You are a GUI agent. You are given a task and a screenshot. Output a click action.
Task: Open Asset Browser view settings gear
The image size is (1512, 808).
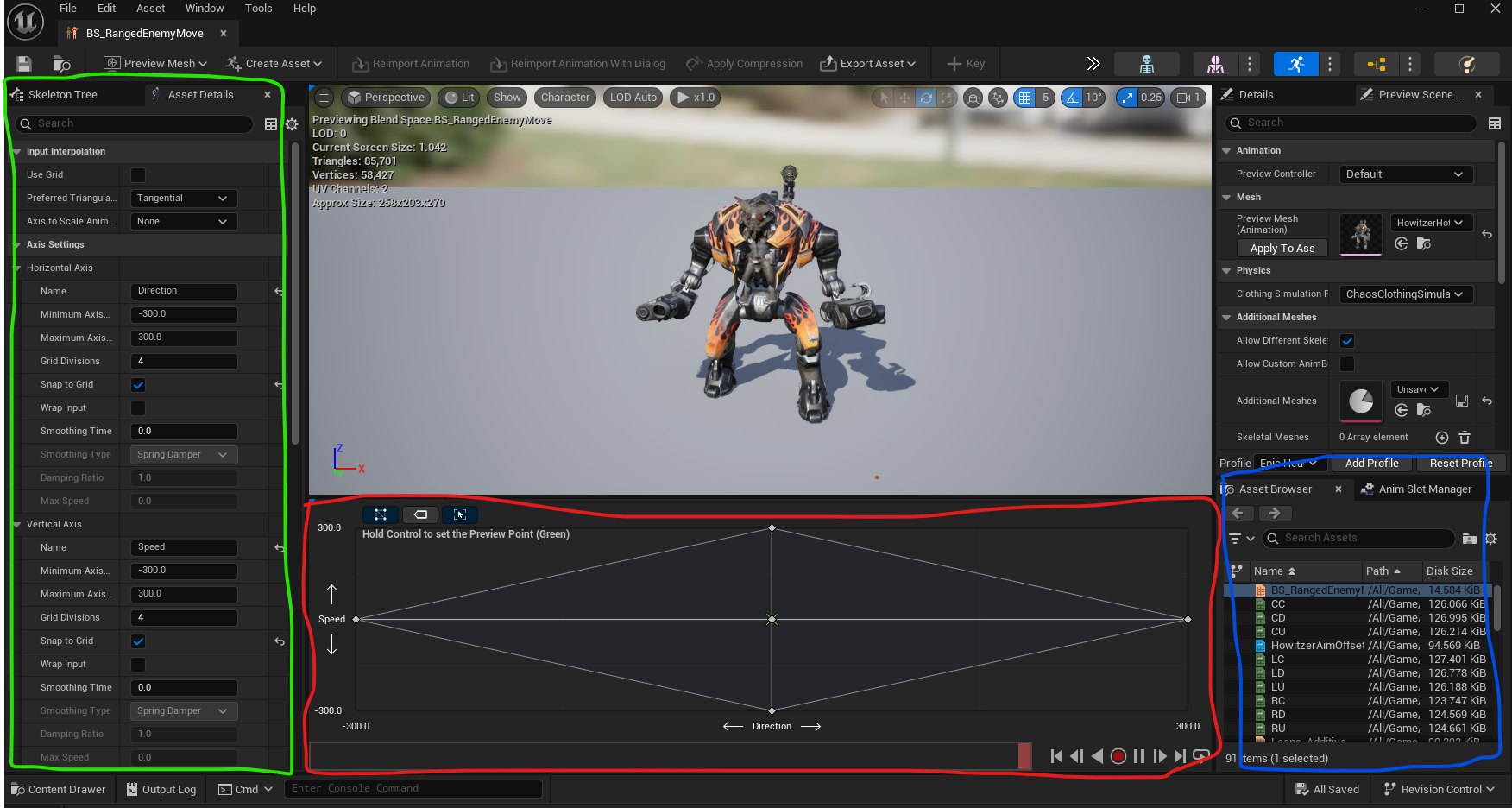coord(1490,539)
